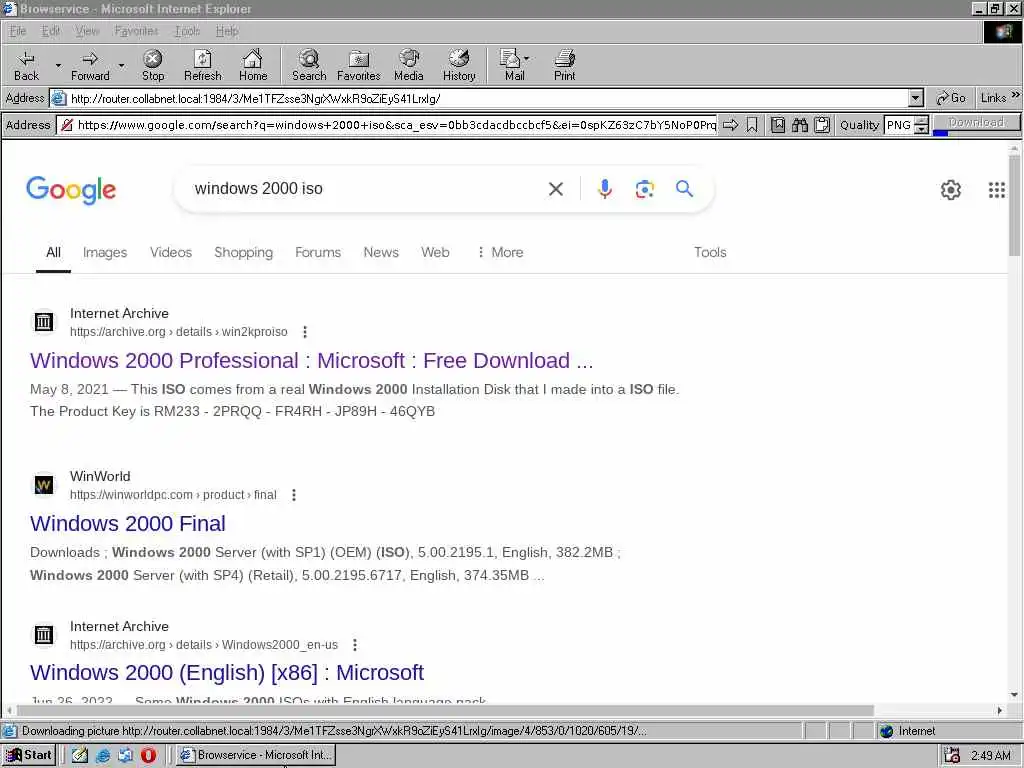
Task: Refresh the current page
Action: [202, 65]
